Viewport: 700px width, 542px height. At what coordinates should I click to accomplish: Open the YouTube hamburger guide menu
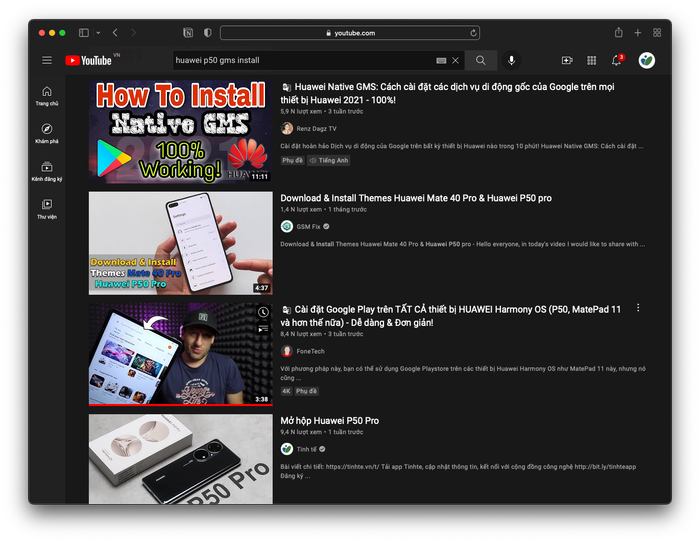coord(47,60)
